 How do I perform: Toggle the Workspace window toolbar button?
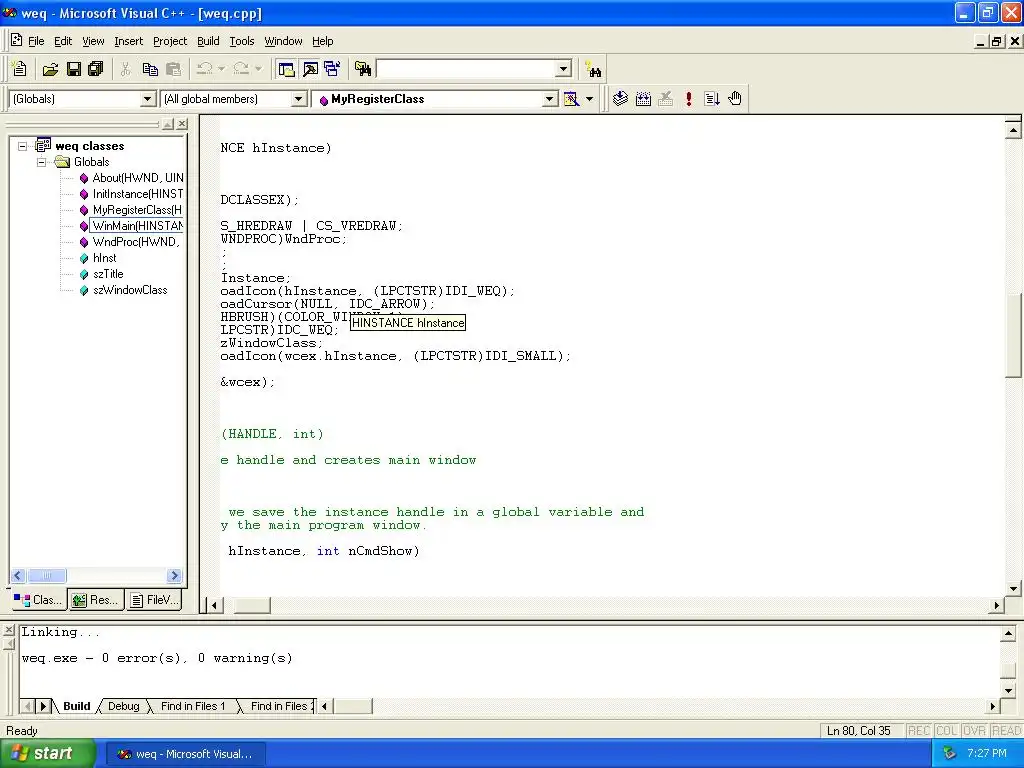pos(286,69)
